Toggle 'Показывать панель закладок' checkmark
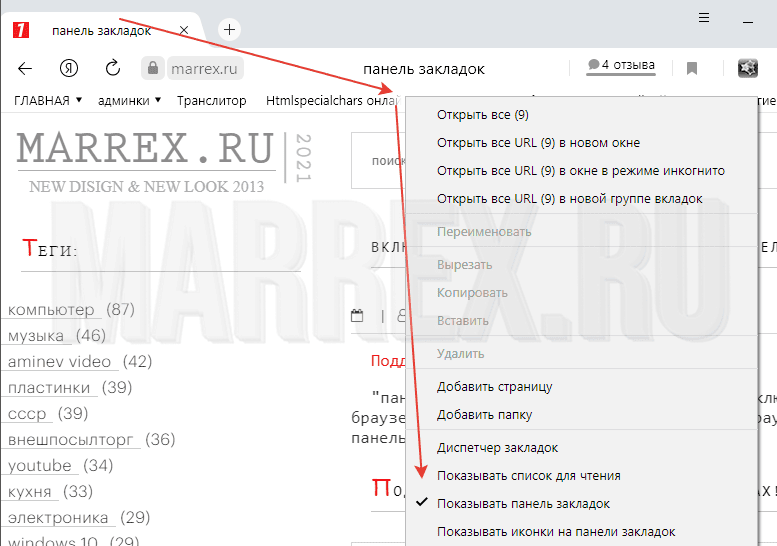 tap(582, 503)
